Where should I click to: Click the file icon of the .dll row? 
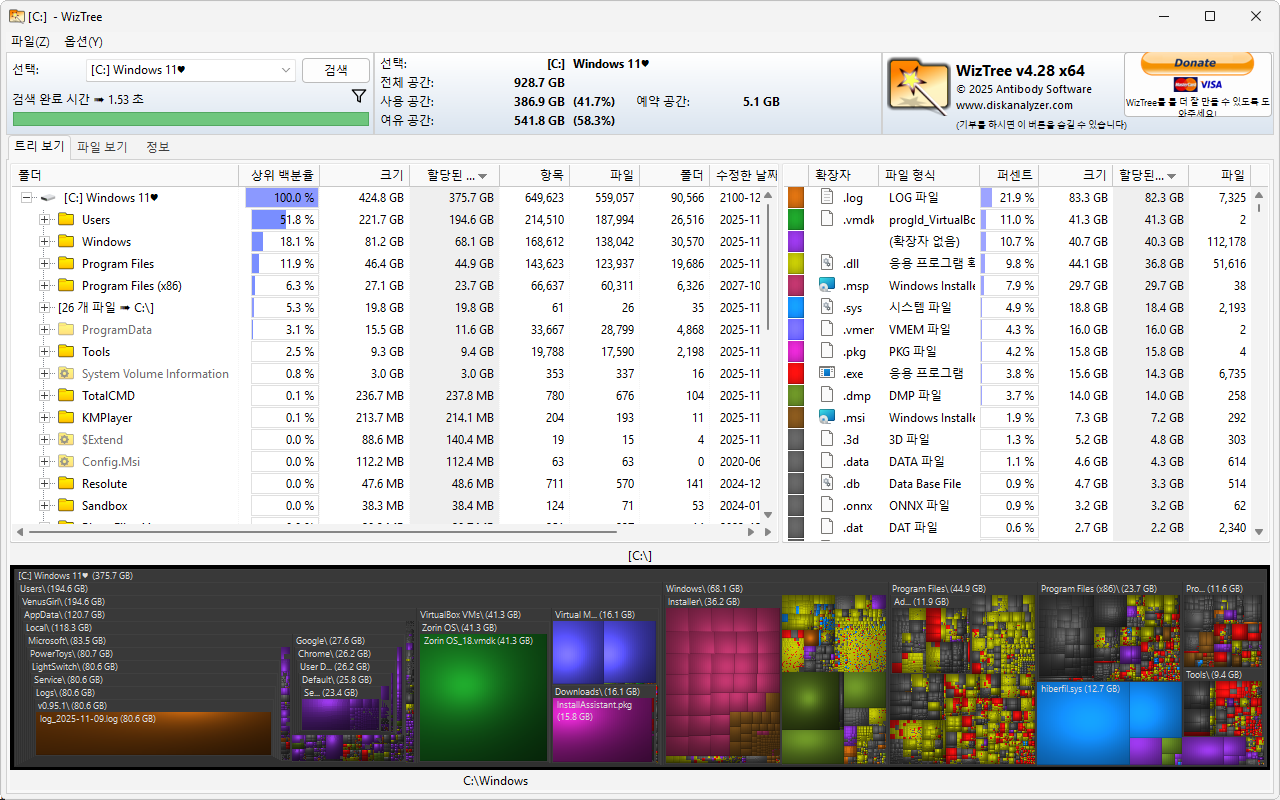coord(827,264)
